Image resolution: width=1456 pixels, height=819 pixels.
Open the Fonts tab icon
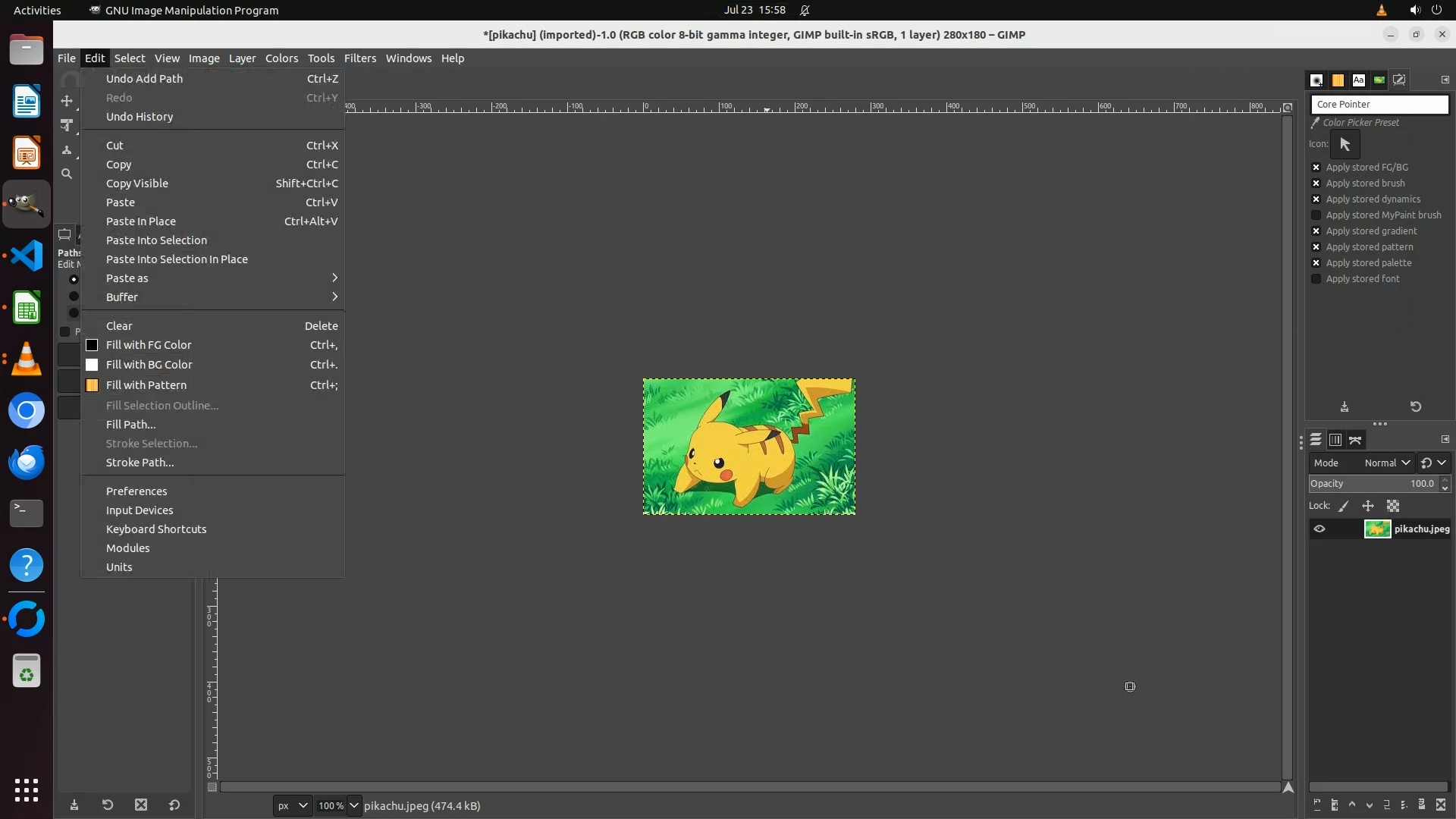(x=1358, y=80)
